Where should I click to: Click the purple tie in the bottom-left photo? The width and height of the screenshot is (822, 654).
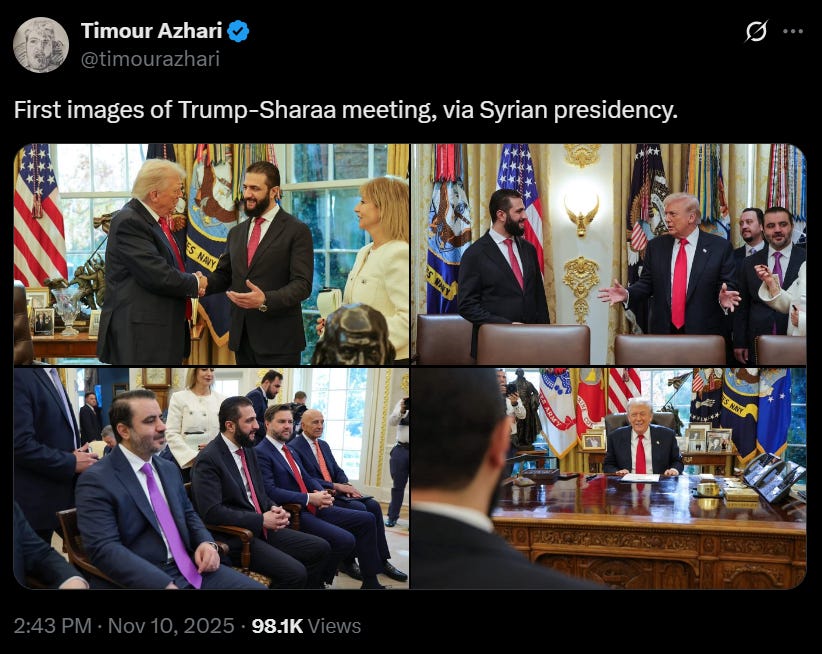click(172, 524)
